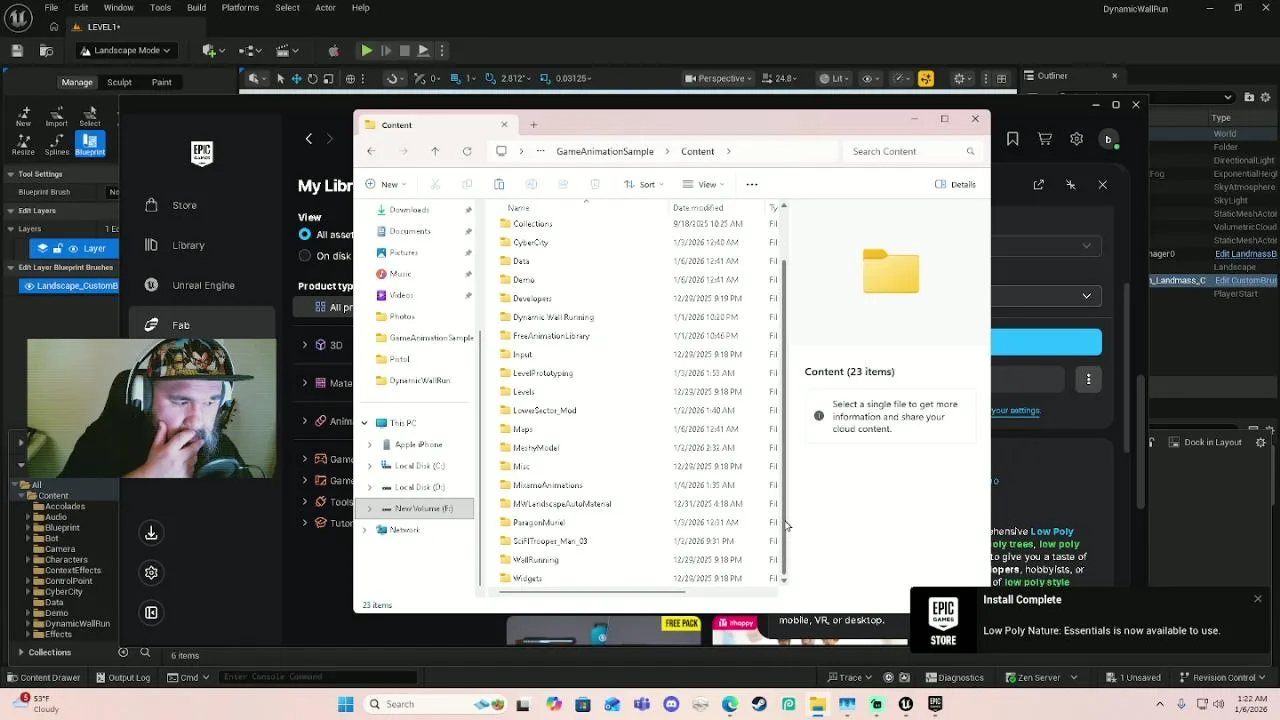
Task: Open the Platforms menu
Action: tap(240, 7)
